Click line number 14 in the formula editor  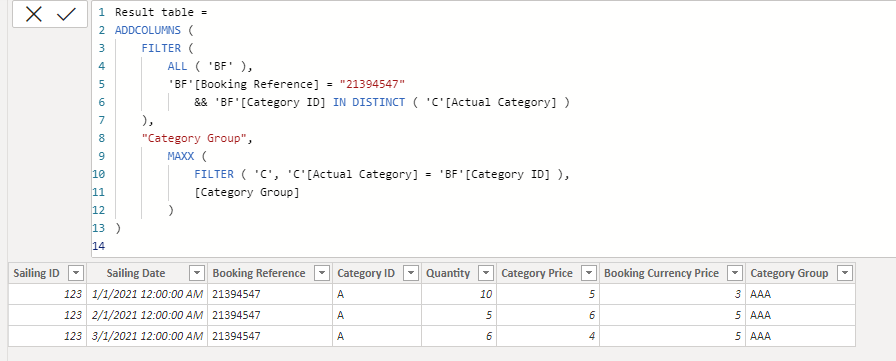click(98, 246)
